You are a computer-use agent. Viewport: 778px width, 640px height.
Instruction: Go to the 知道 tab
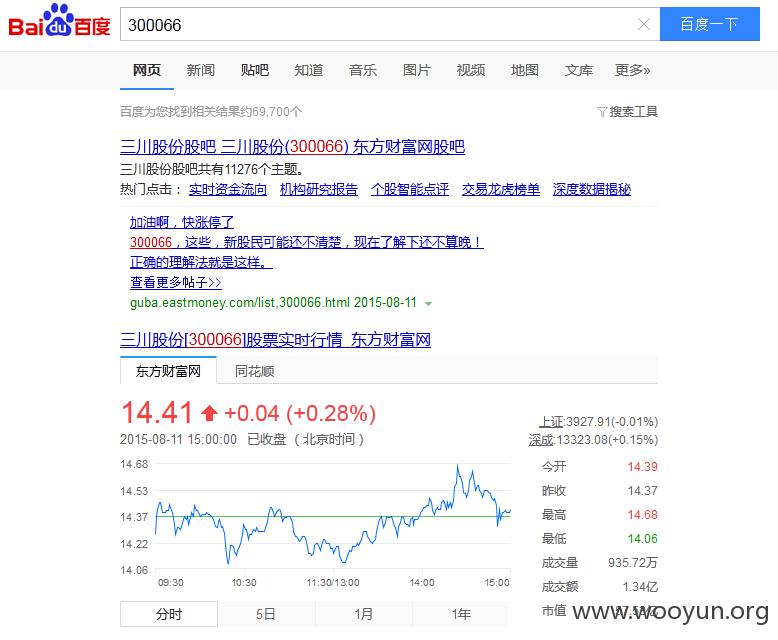(x=309, y=70)
